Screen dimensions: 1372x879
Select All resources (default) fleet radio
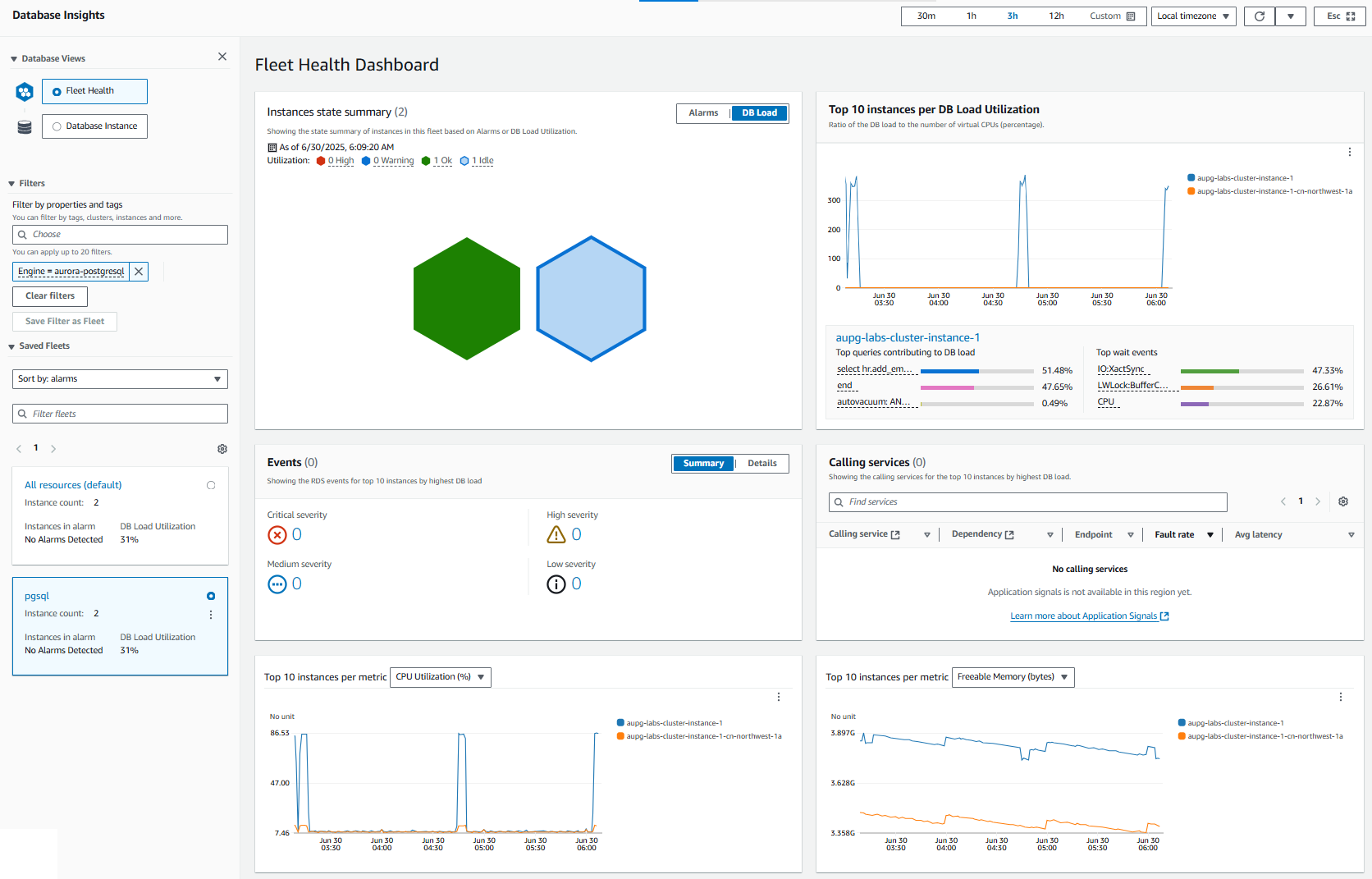tap(211, 485)
